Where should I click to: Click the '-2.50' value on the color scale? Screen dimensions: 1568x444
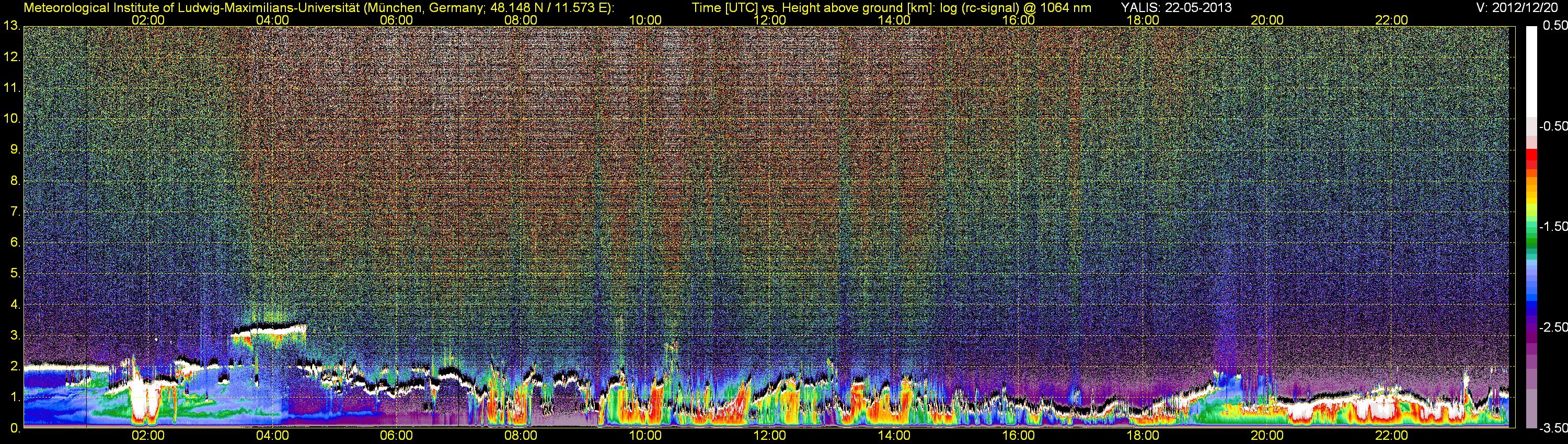pyautogui.click(x=1553, y=327)
